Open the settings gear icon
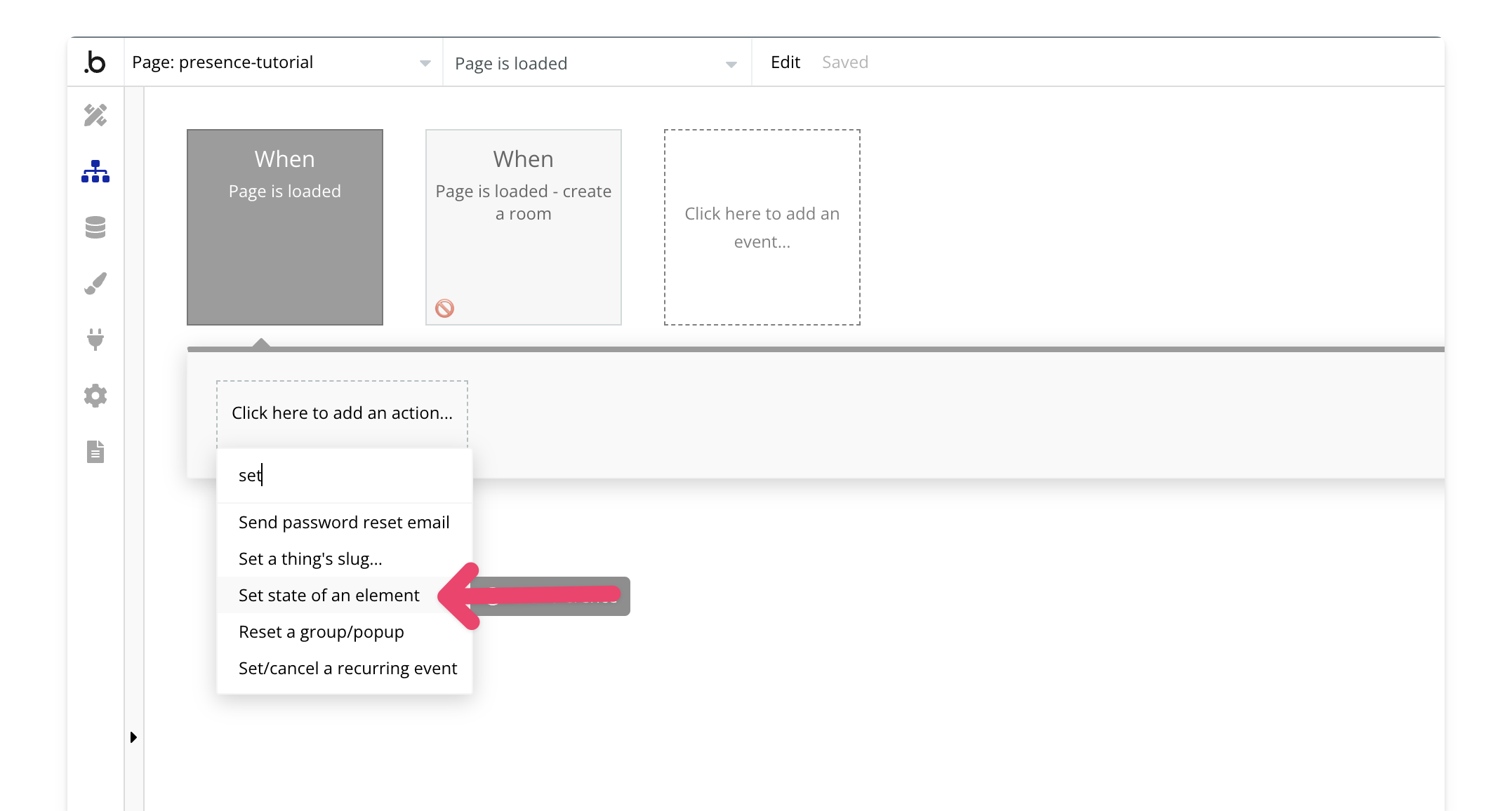Viewport: 1512px width, 811px height. click(97, 395)
